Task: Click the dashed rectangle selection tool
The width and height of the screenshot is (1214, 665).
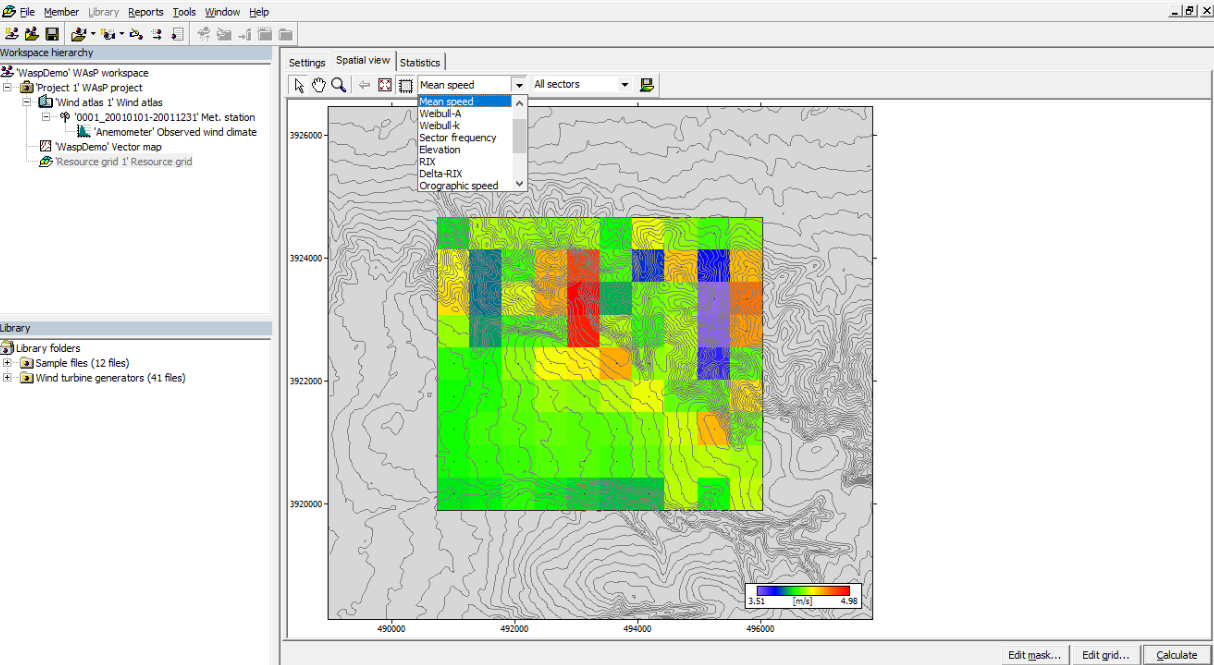Action: [x=405, y=85]
